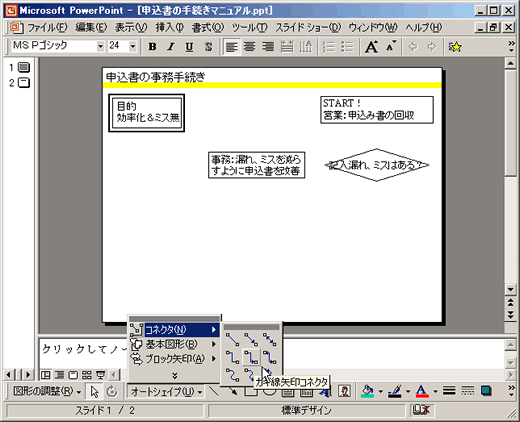Expand formatting toolbar options chevron
The height and width of the screenshot is (422, 520).
point(511,47)
